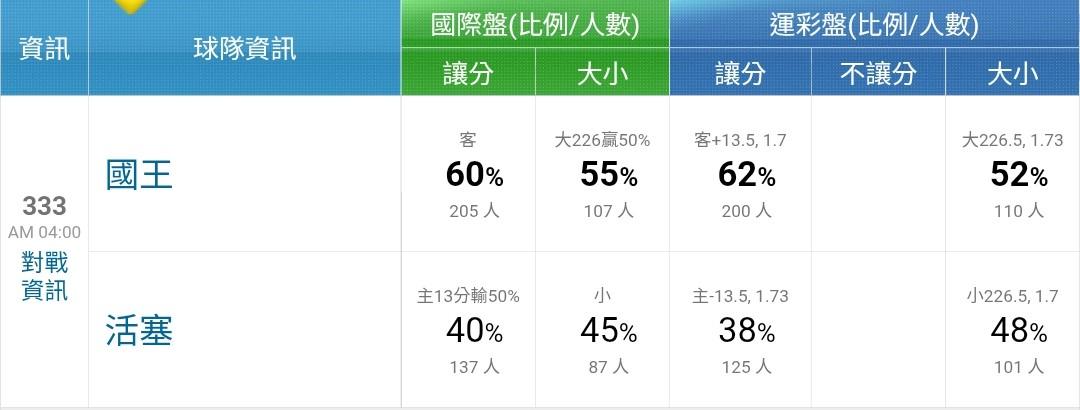Click the 國際盤(比例/人數) header
The image size is (1080, 410).
535,25
